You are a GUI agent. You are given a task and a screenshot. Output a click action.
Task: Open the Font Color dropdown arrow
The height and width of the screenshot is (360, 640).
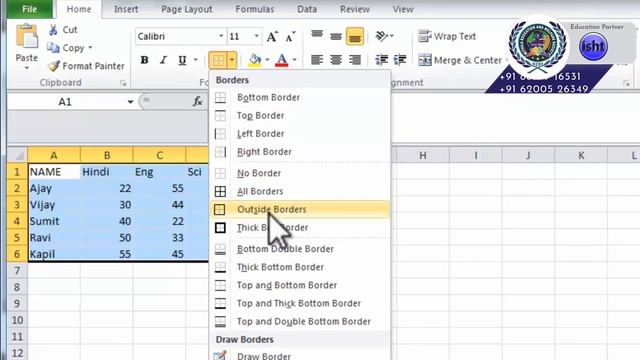point(294,60)
